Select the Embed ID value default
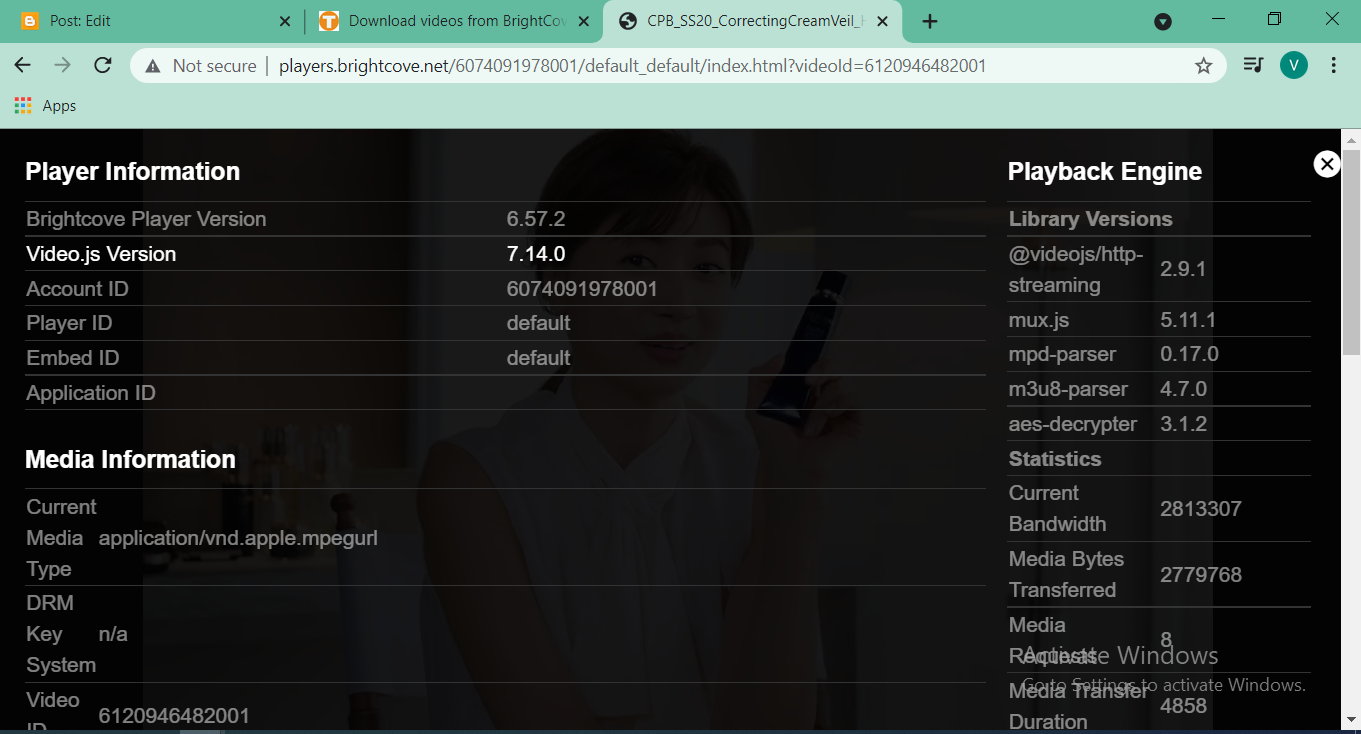Image resolution: width=1361 pixels, height=734 pixels. [x=538, y=358]
